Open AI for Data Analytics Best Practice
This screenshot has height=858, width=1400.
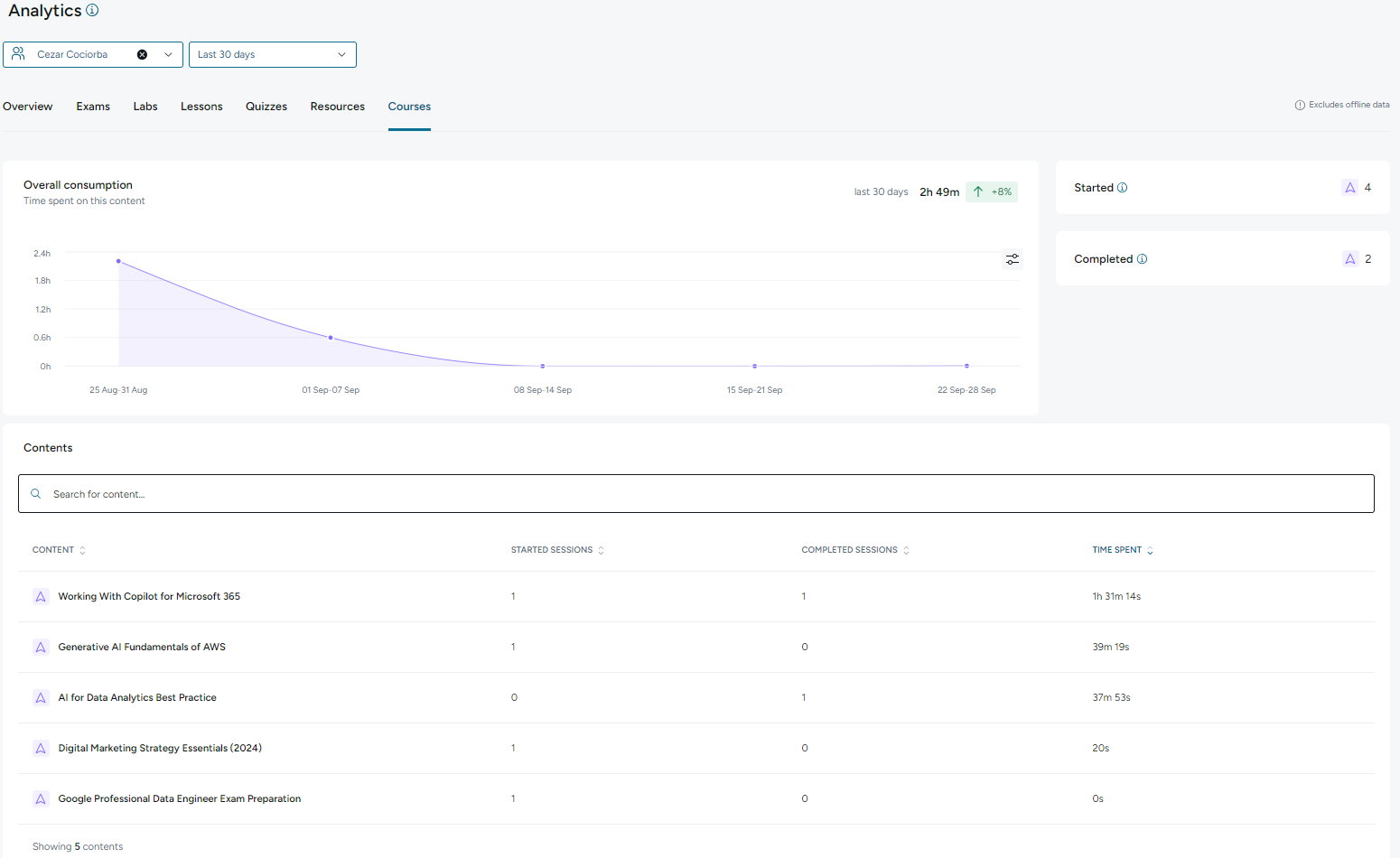tap(137, 697)
